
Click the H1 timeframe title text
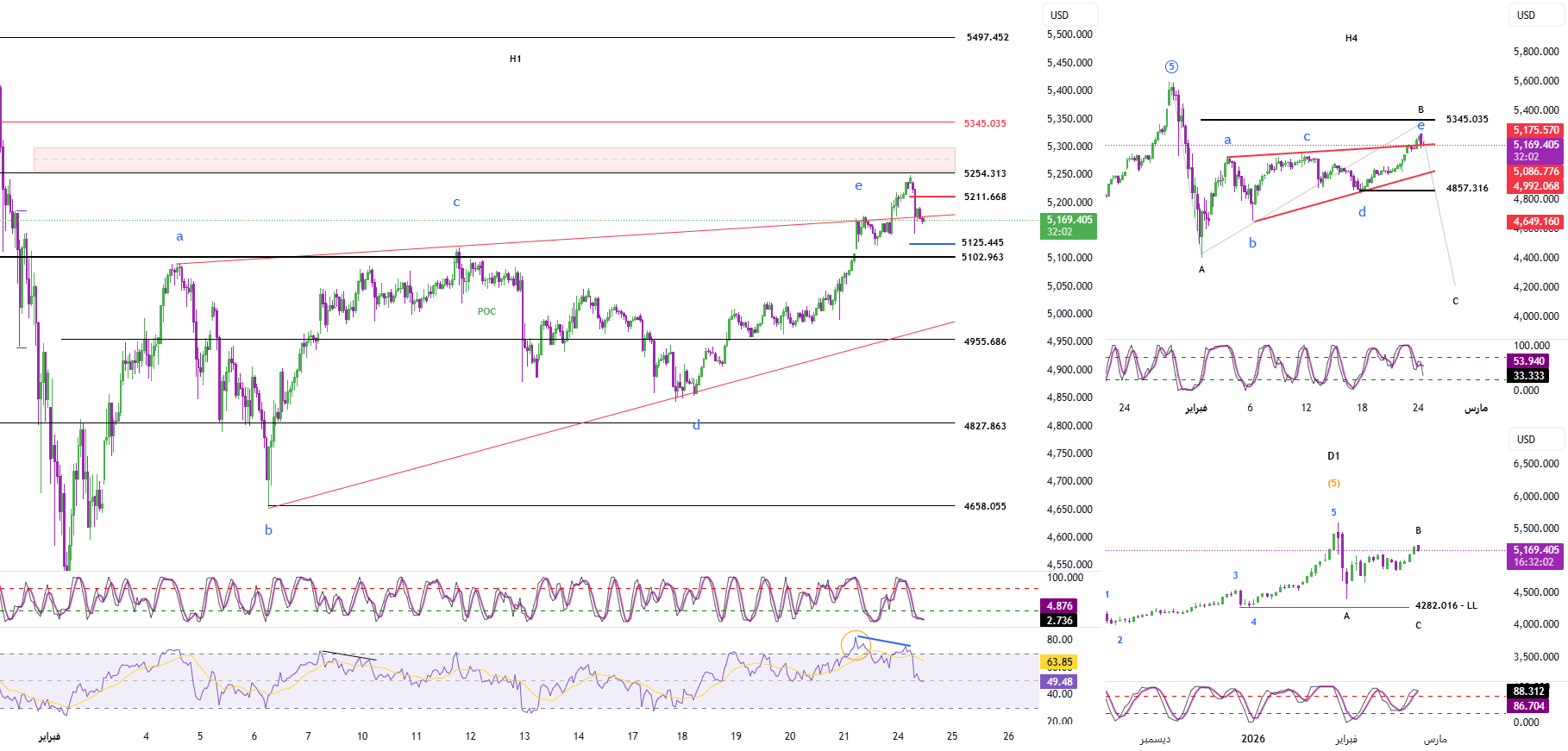click(515, 59)
